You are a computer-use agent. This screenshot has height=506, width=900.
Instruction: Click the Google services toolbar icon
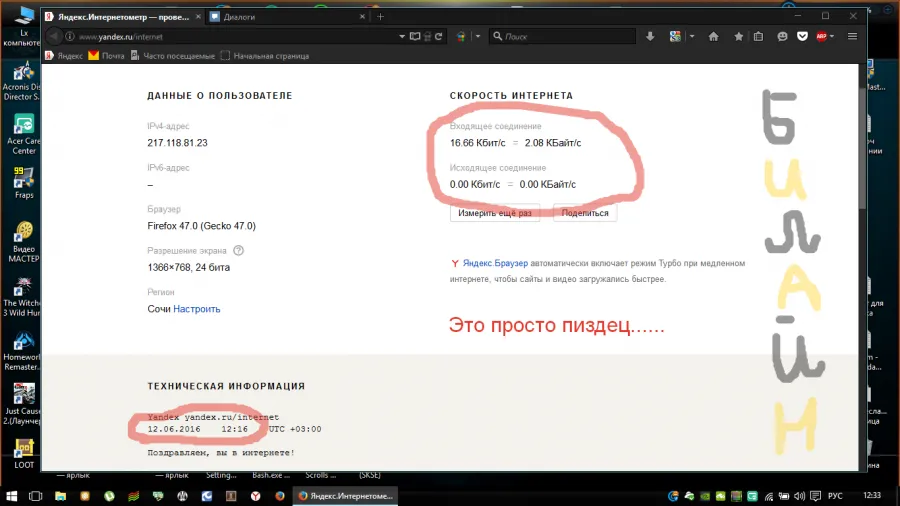675,36
